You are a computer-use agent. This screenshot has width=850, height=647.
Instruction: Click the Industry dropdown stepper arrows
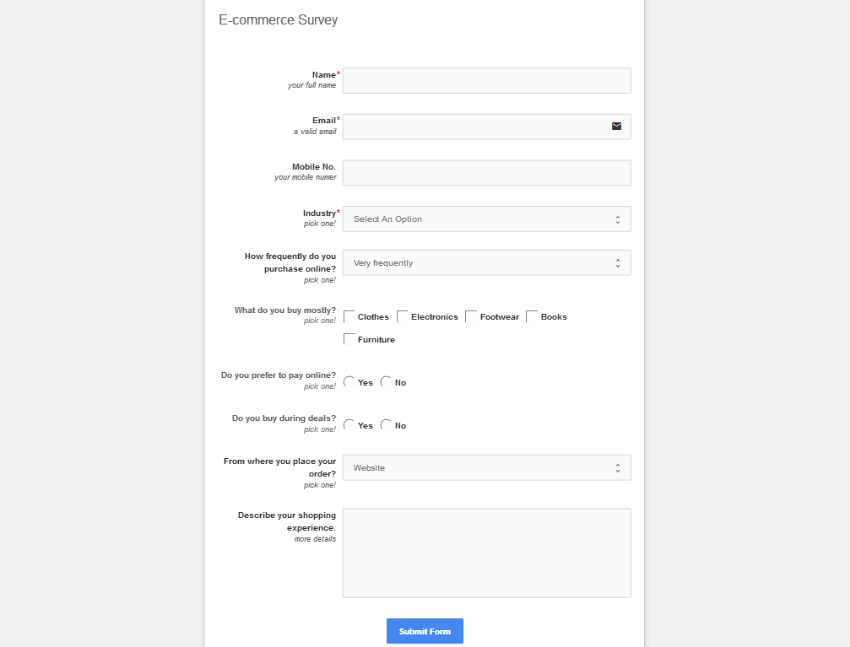tap(620, 218)
